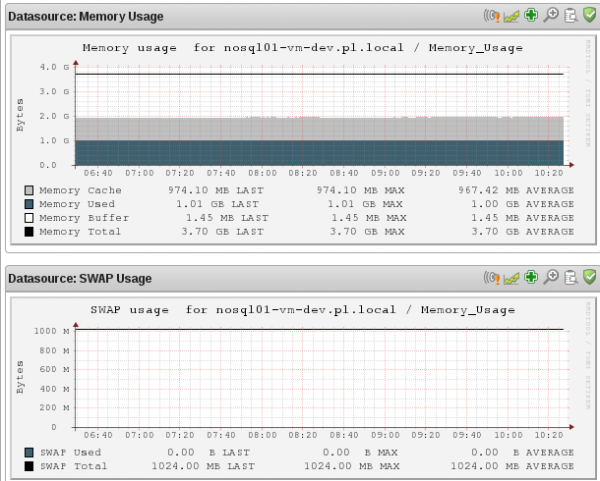Zoom Memory Usage graph with magnifier icon
Image resolution: width=600 pixels, height=481 pixels.
point(550,16)
